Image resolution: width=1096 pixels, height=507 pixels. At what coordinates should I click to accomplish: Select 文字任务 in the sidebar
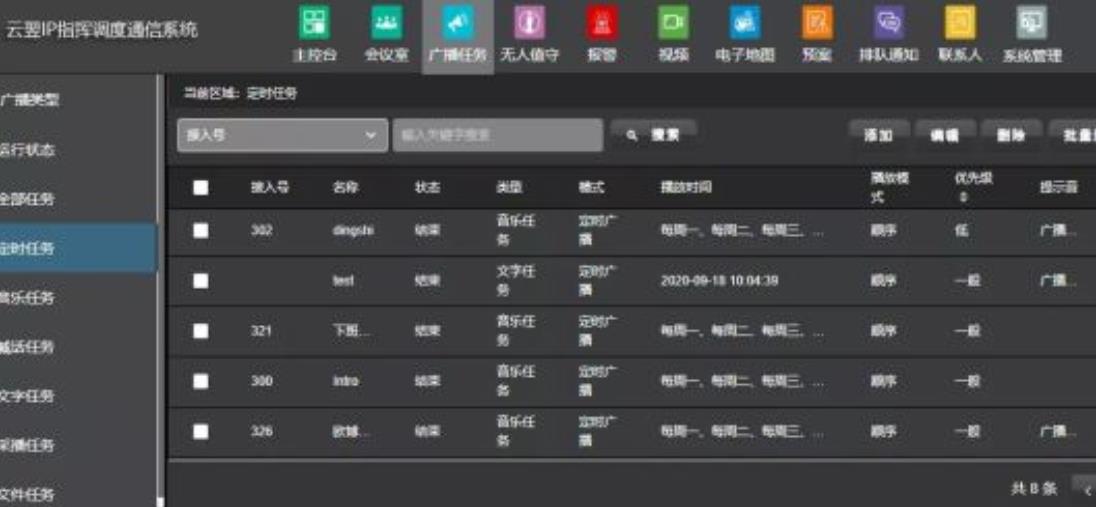(x=28, y=397)
